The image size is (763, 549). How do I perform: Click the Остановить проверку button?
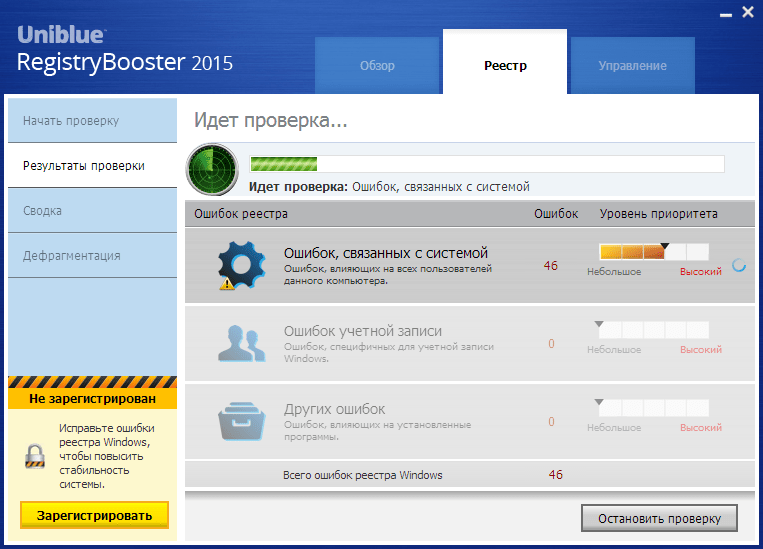[659, 518]
